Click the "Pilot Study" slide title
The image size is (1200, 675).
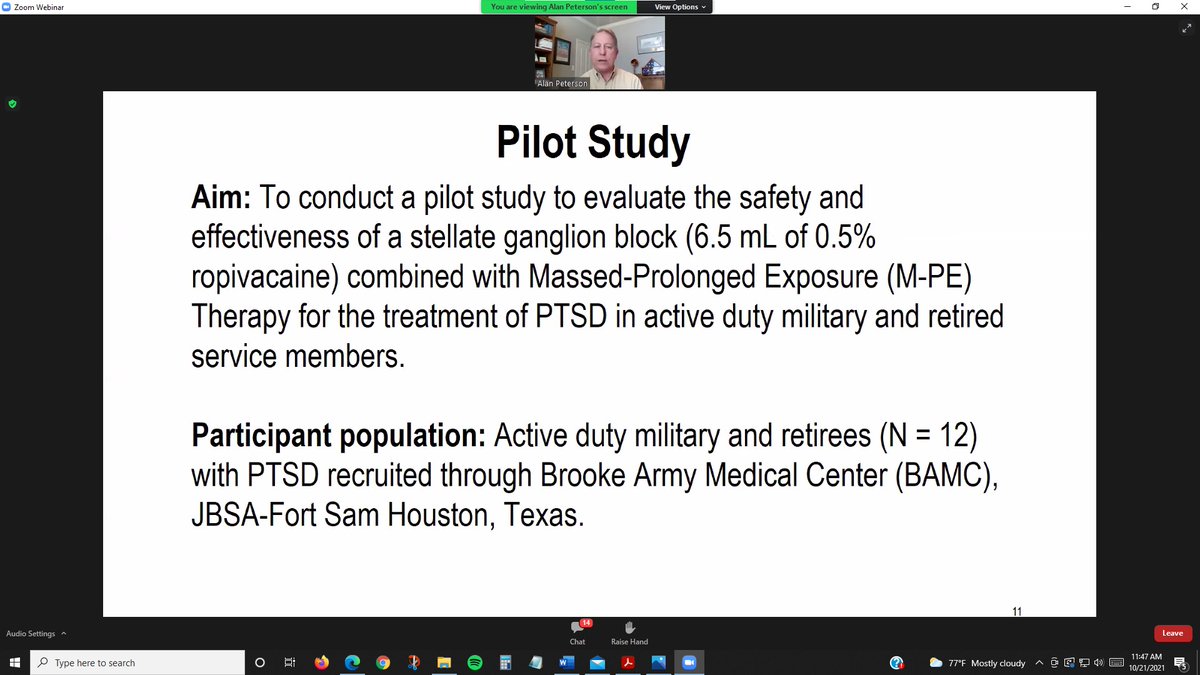pos(593,142)
